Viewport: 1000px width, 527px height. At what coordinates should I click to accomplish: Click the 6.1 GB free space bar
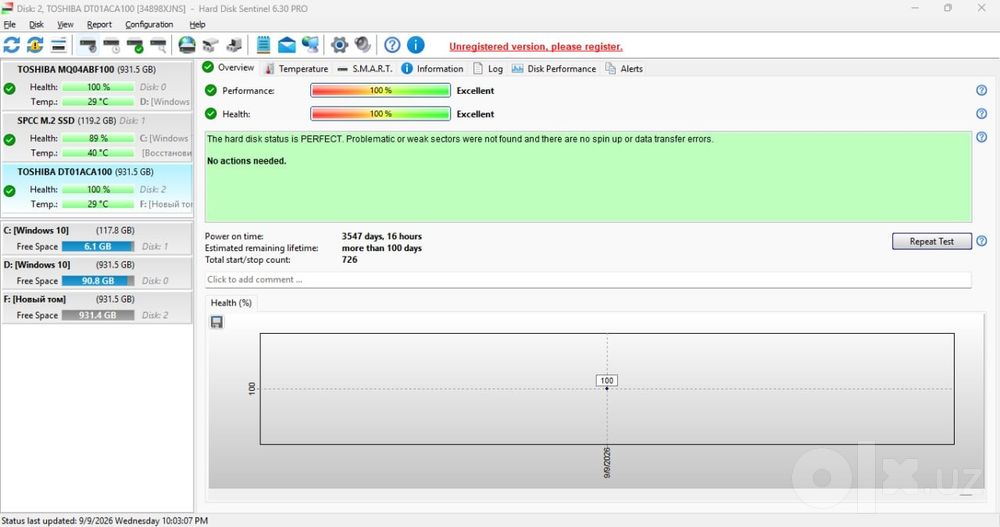pyautogui.click(x=98, y=246)
